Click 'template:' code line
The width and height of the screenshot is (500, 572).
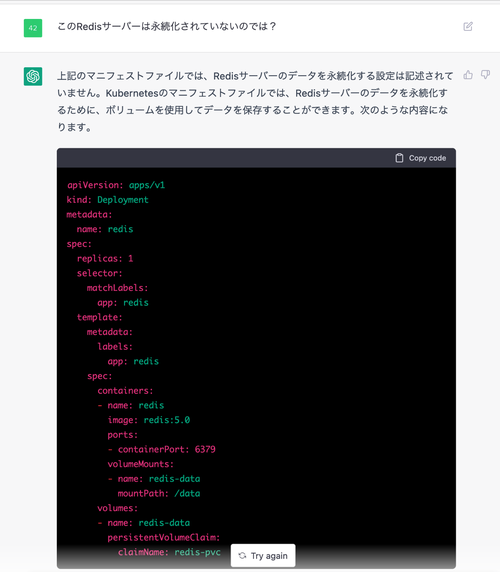click(100, 317)
